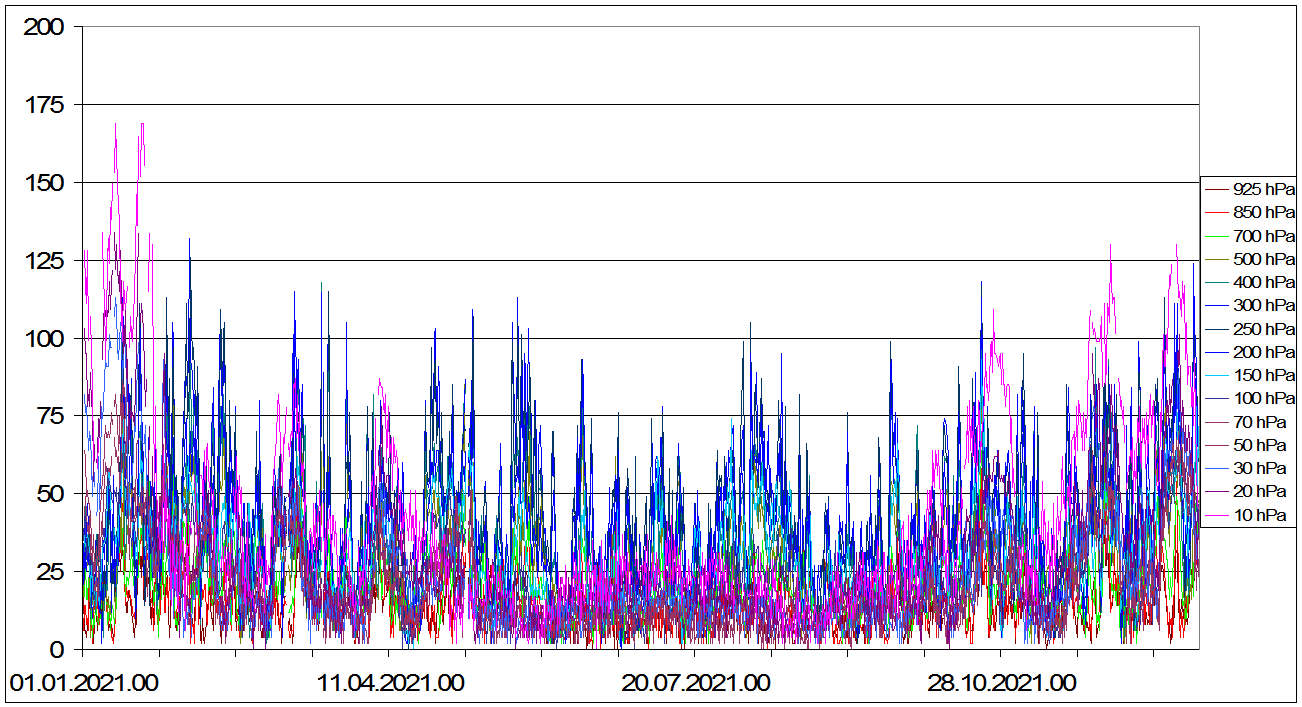This screenshot has width=1302, height=707.
Task: Click the 28.10.2021.00 x-axis date label
Action: [1001, 684]
